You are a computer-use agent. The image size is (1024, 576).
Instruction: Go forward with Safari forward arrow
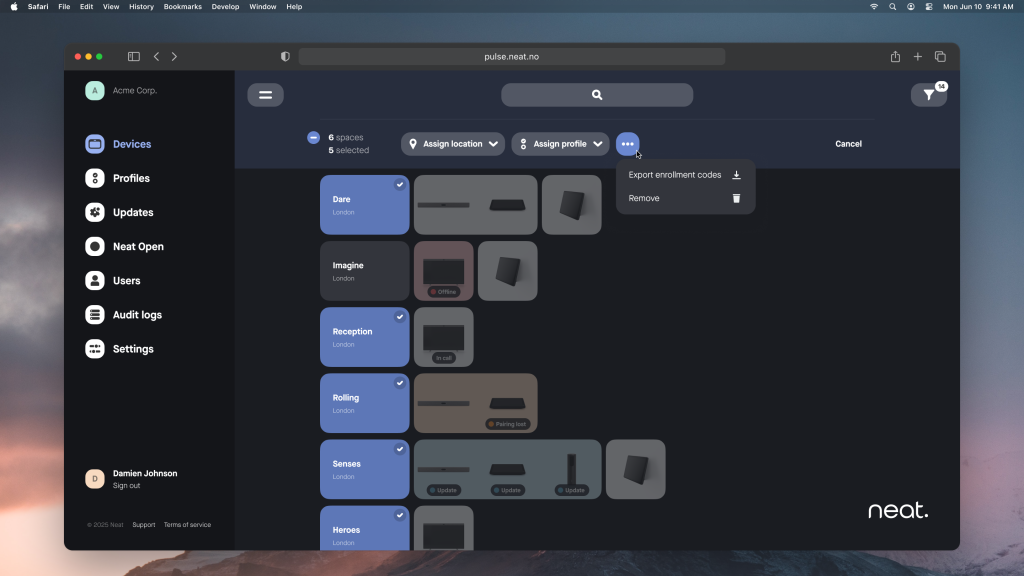[x=174, y=57]
